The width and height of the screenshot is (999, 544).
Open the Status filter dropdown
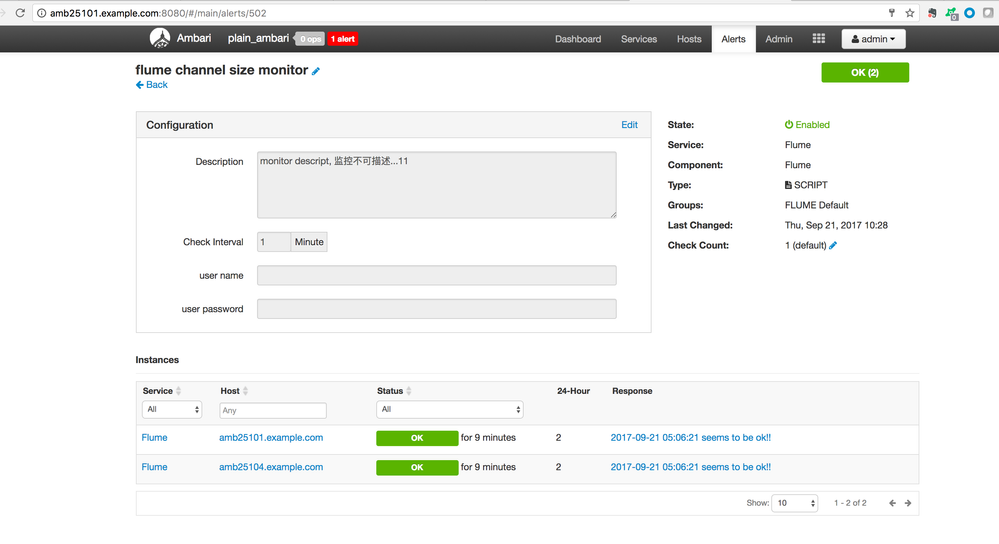point(449,410)
